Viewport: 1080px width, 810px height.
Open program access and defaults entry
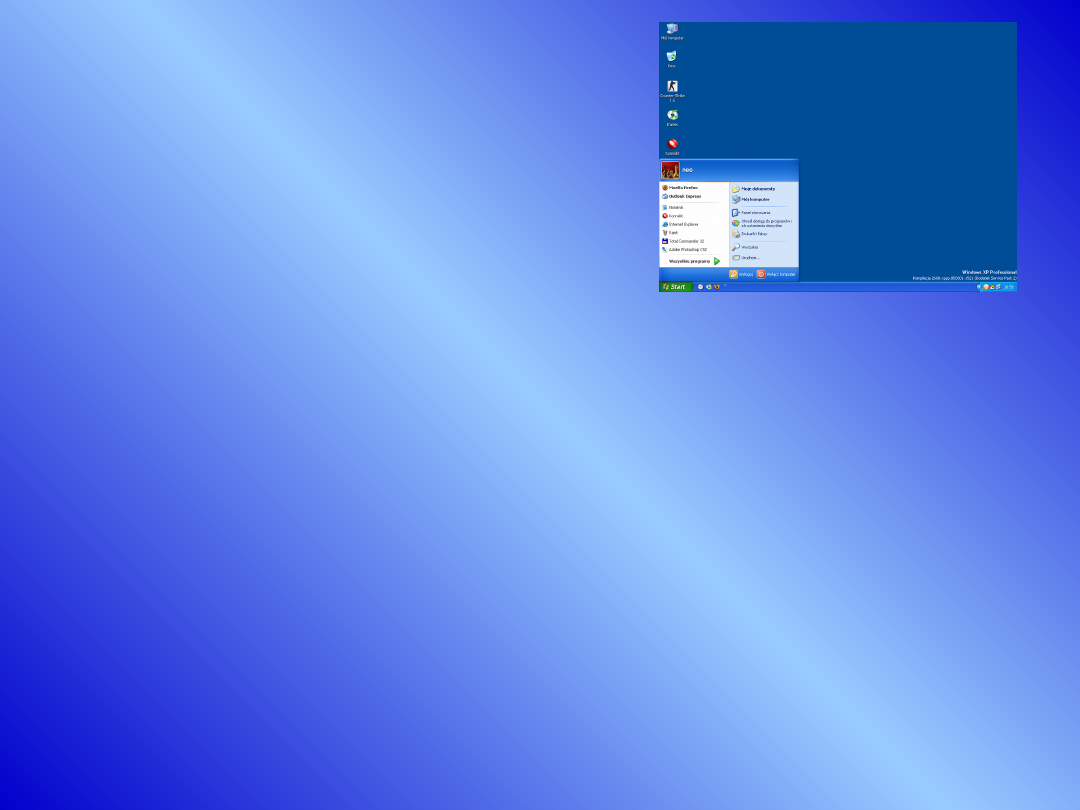click(x=762, y=223)
